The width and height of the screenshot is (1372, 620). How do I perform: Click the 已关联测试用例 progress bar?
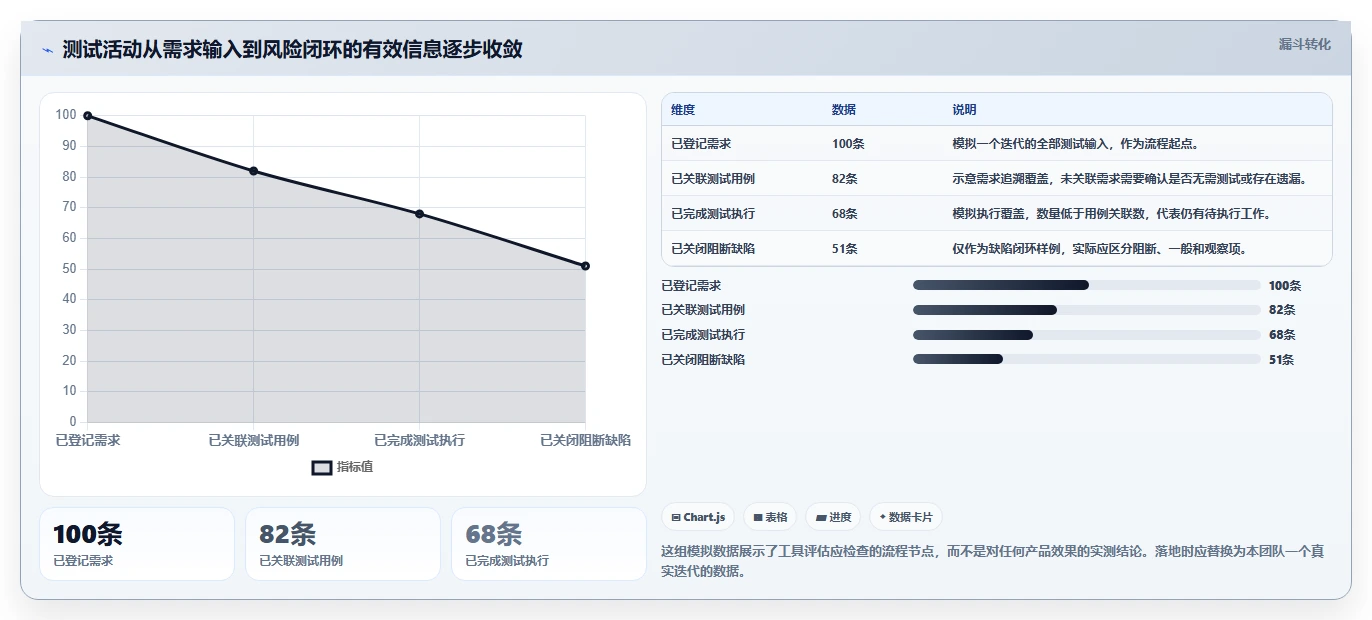point(1087,310)
